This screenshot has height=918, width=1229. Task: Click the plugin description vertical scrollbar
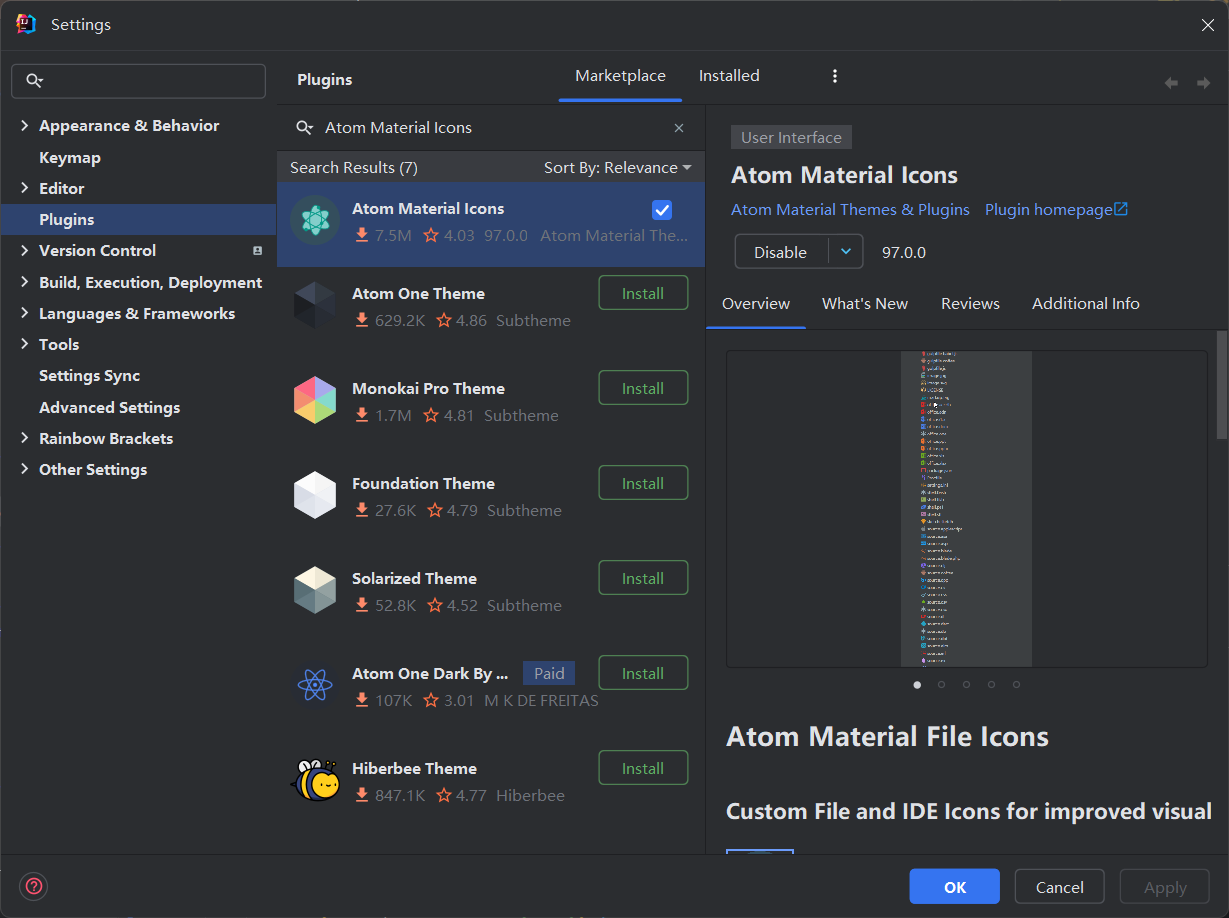tap(1221, 385)
